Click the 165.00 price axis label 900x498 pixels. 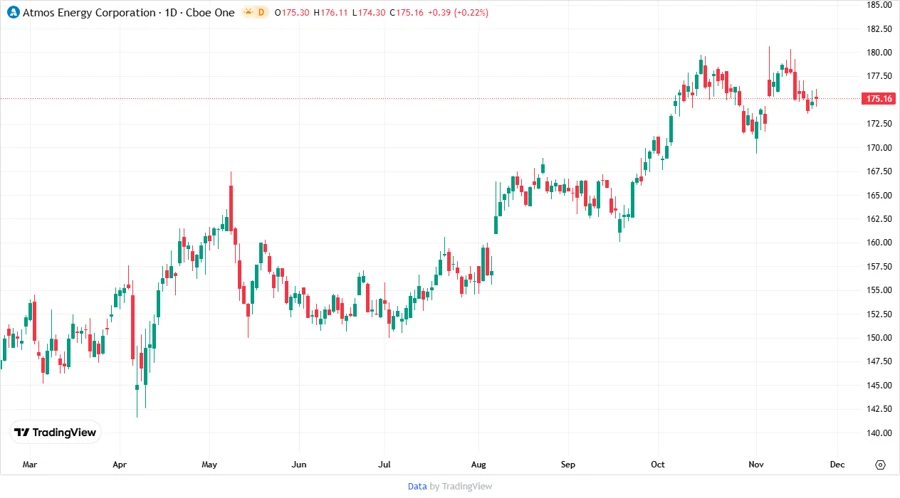pos(879,195)
